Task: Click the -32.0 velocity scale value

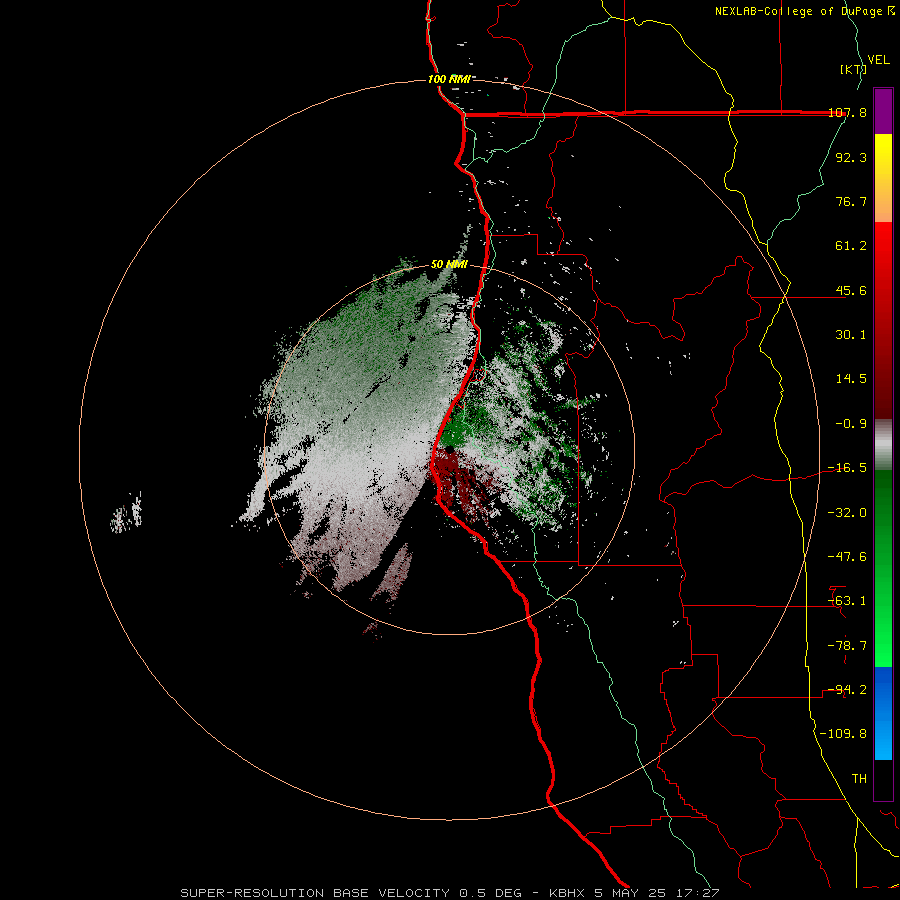Action: pos(848,513)
